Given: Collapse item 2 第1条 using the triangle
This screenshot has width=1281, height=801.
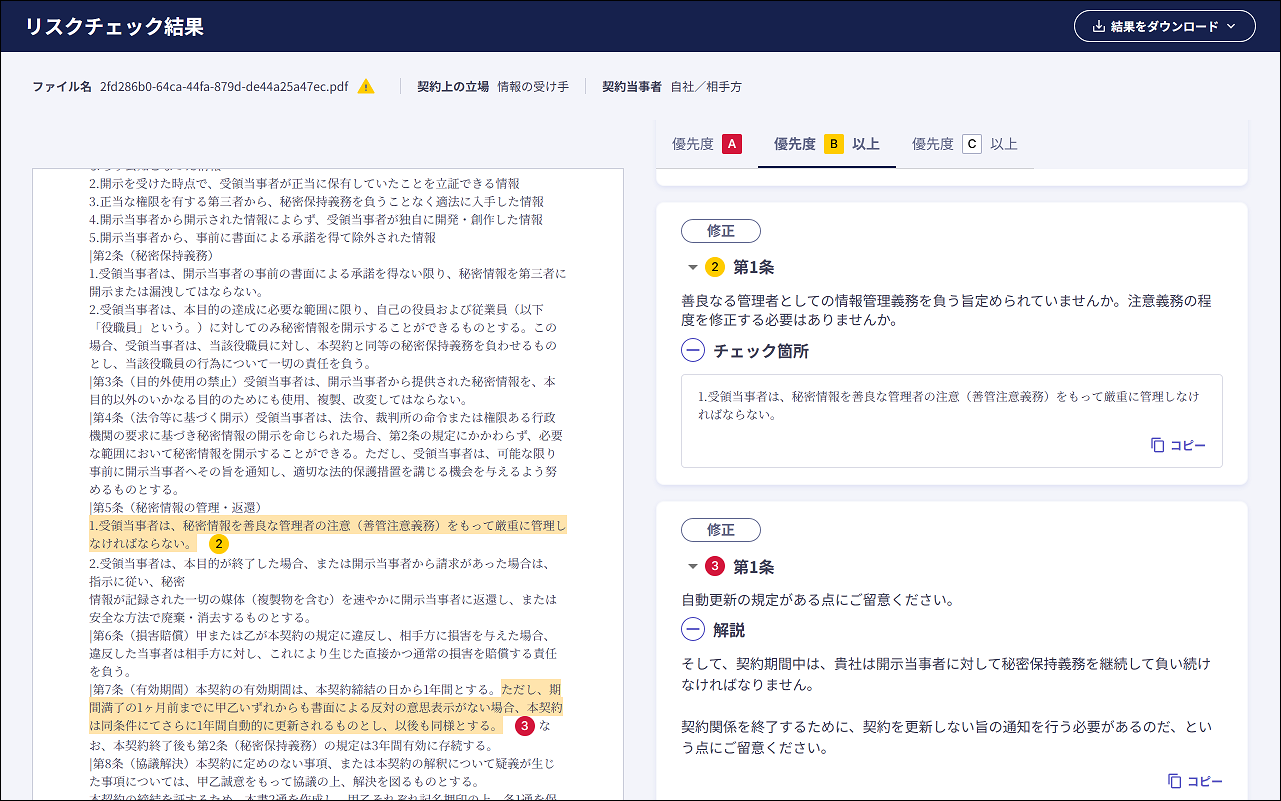Looking at the screenshot, I should [692, 267].
